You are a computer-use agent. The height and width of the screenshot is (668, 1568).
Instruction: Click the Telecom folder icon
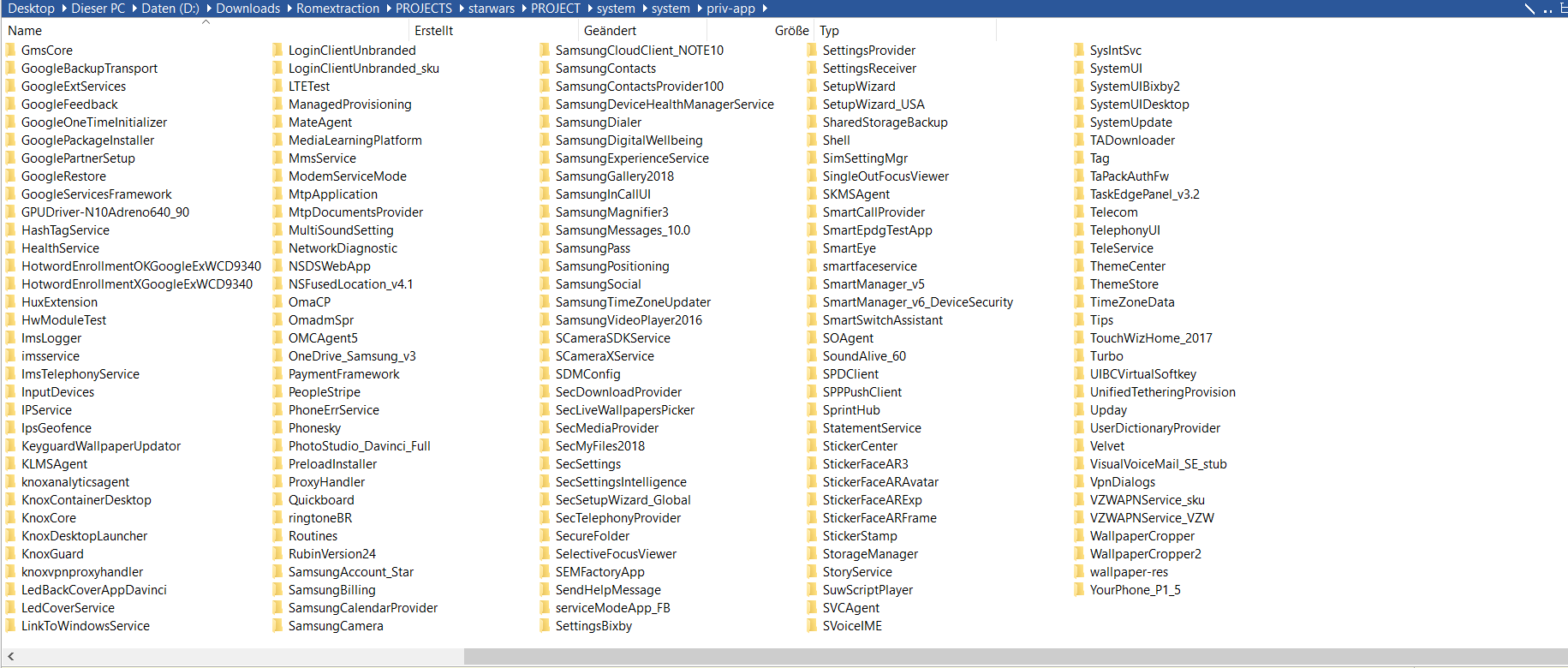pos(1079,212)
